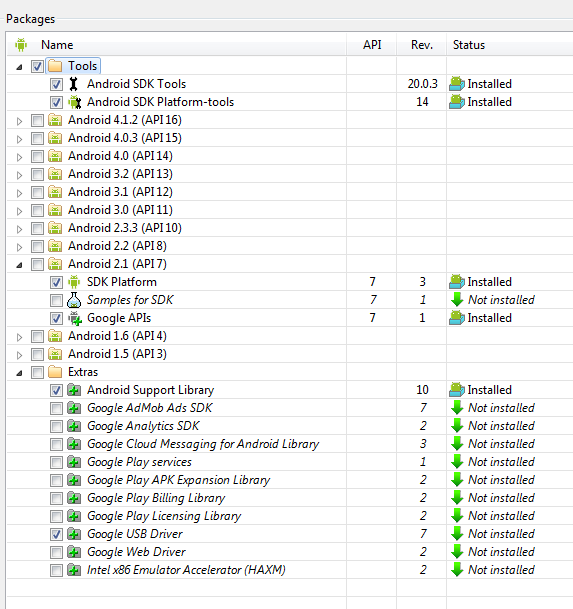Image resolution: width=573 pixels, height=609 pixels.
Task: Select Google Play Billing Library row
Action: pos(290,498)
